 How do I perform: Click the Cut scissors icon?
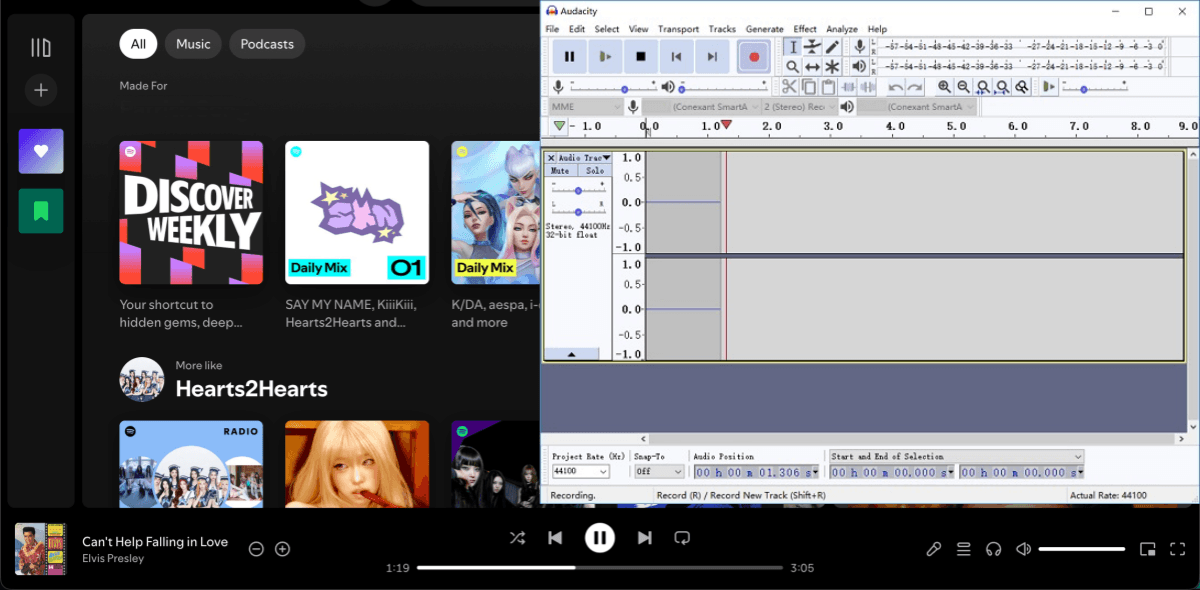coord(789,87)
